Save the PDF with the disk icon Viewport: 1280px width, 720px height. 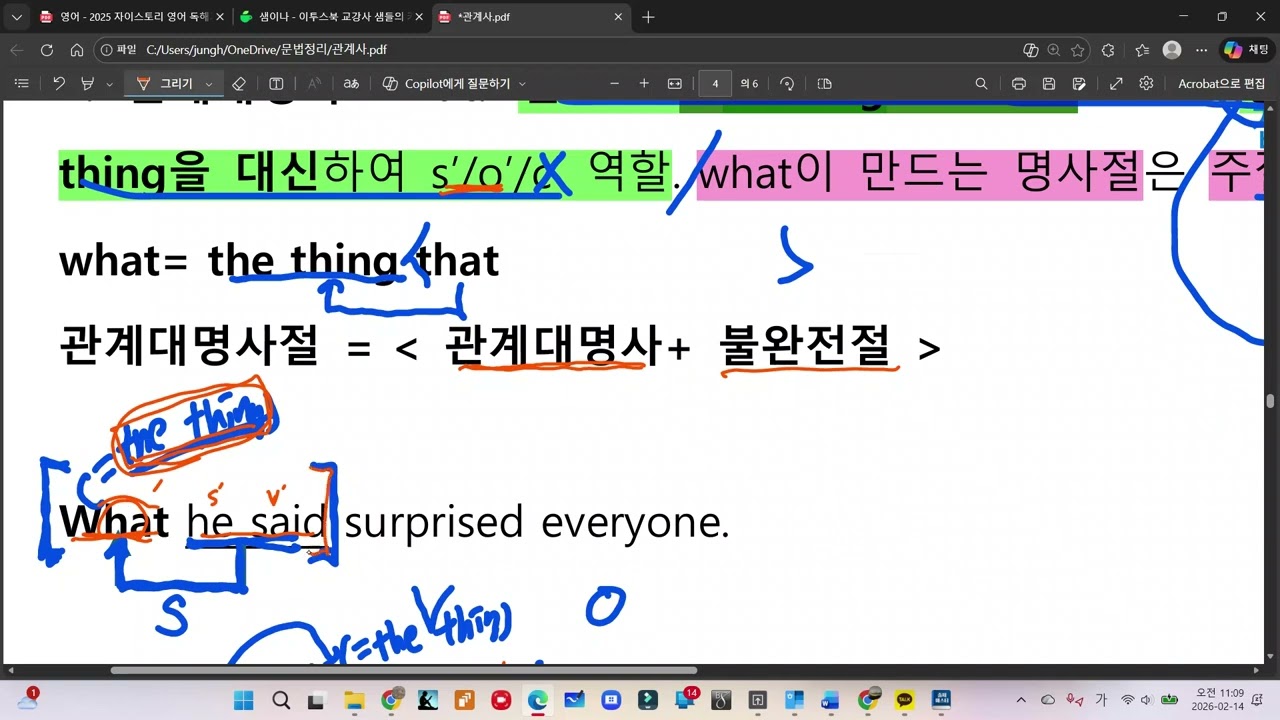coord(1049,84)
